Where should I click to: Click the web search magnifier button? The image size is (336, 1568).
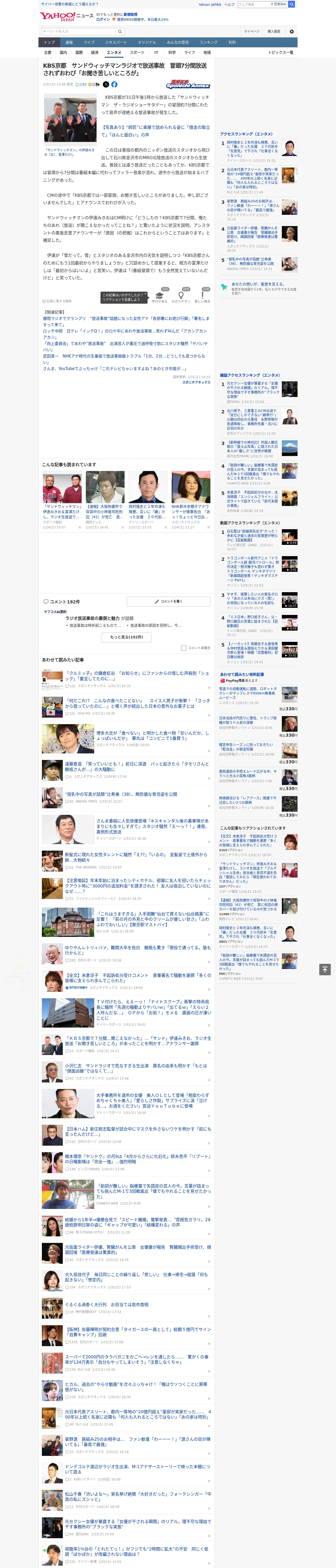tap(292, 4)
